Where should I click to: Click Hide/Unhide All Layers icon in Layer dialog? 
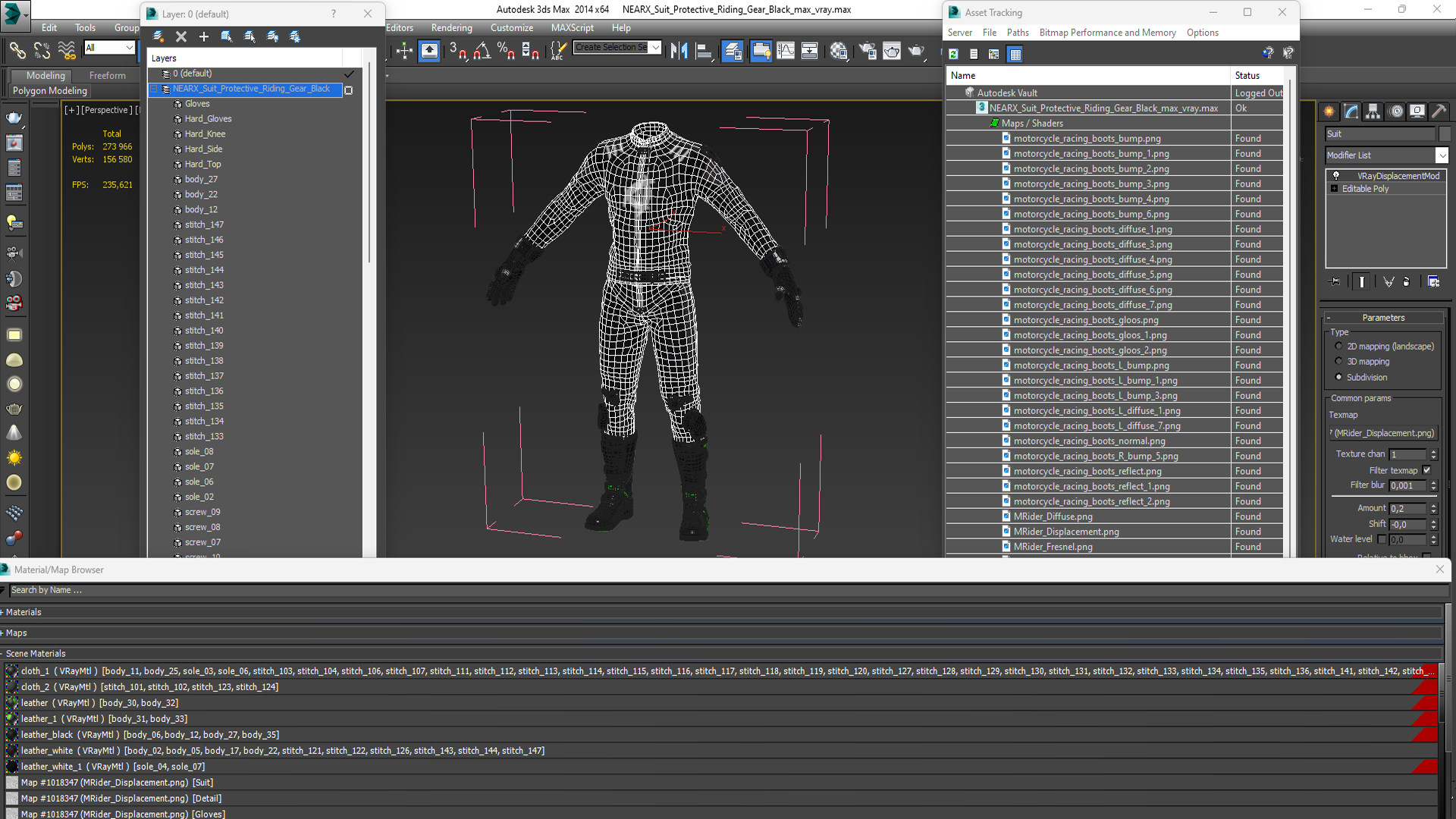(x=272, y=36)
